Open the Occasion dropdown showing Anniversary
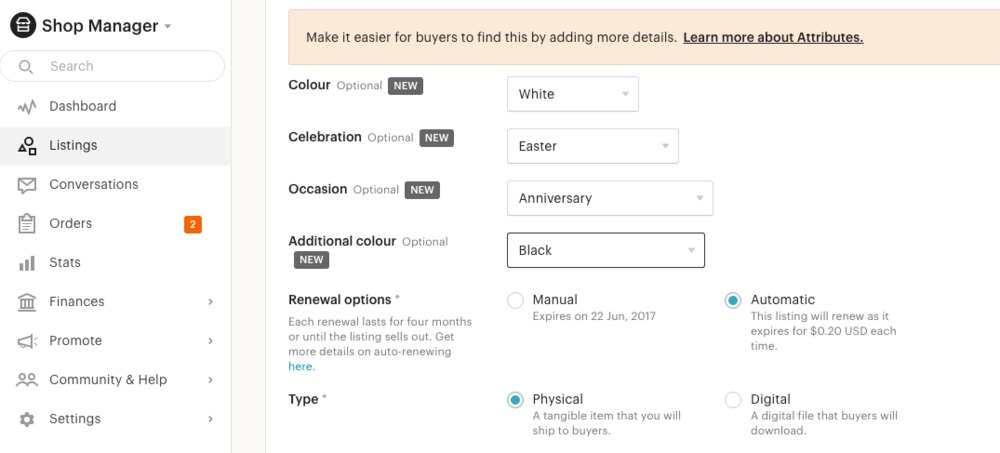Screen dimensions: 1000x453 (610, 198)
